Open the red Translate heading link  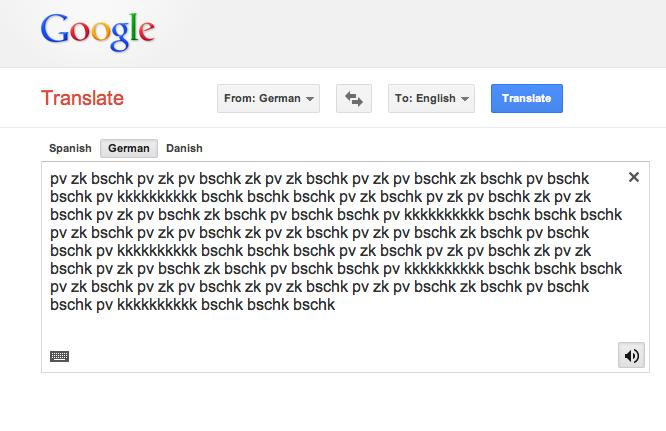tap(82, 98)
